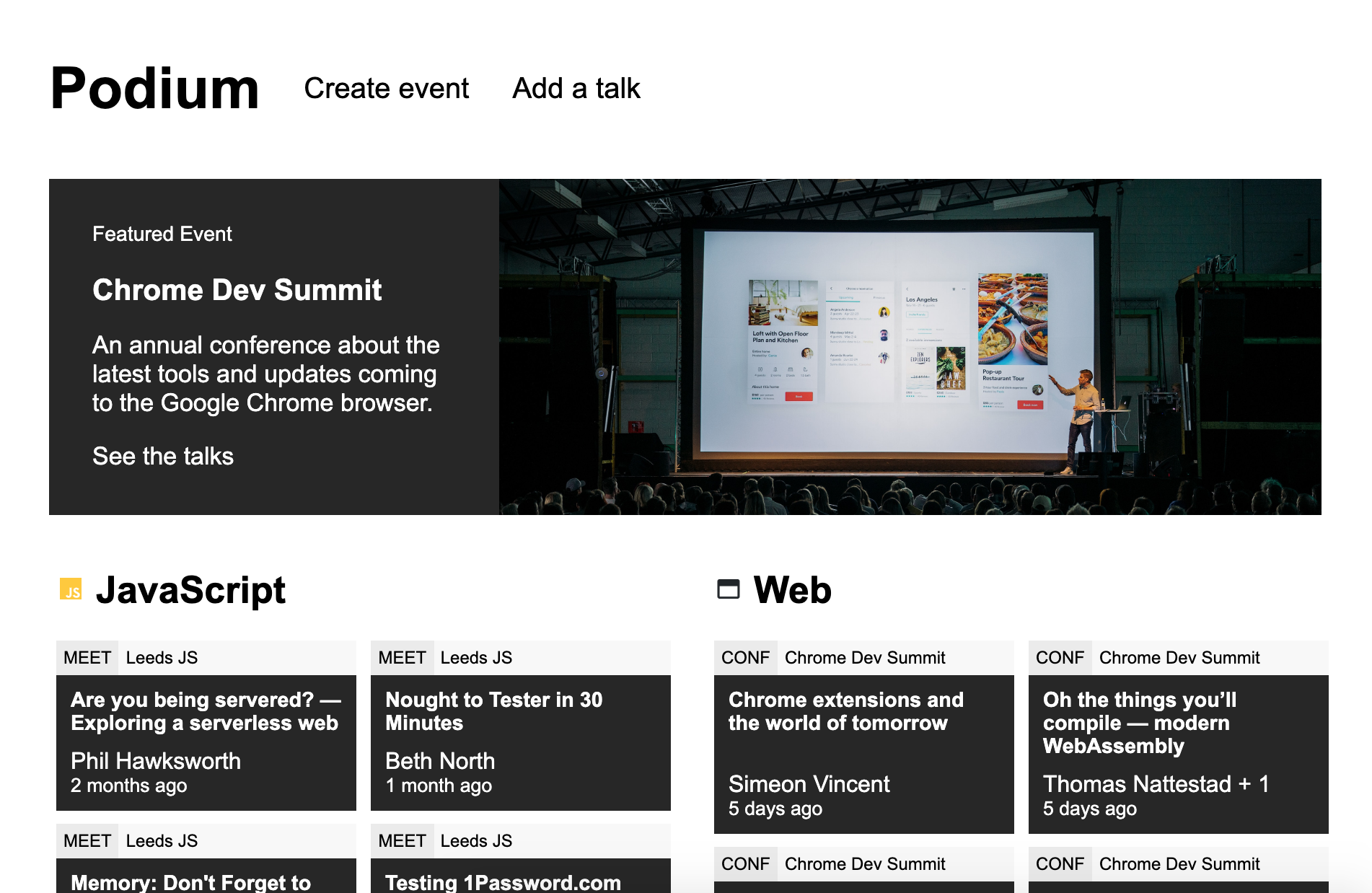Open talk 'Testing 1Password.com'
The height and width of the screenshot is (893, 1372).
pyautogui.click(x=503, y=882)
